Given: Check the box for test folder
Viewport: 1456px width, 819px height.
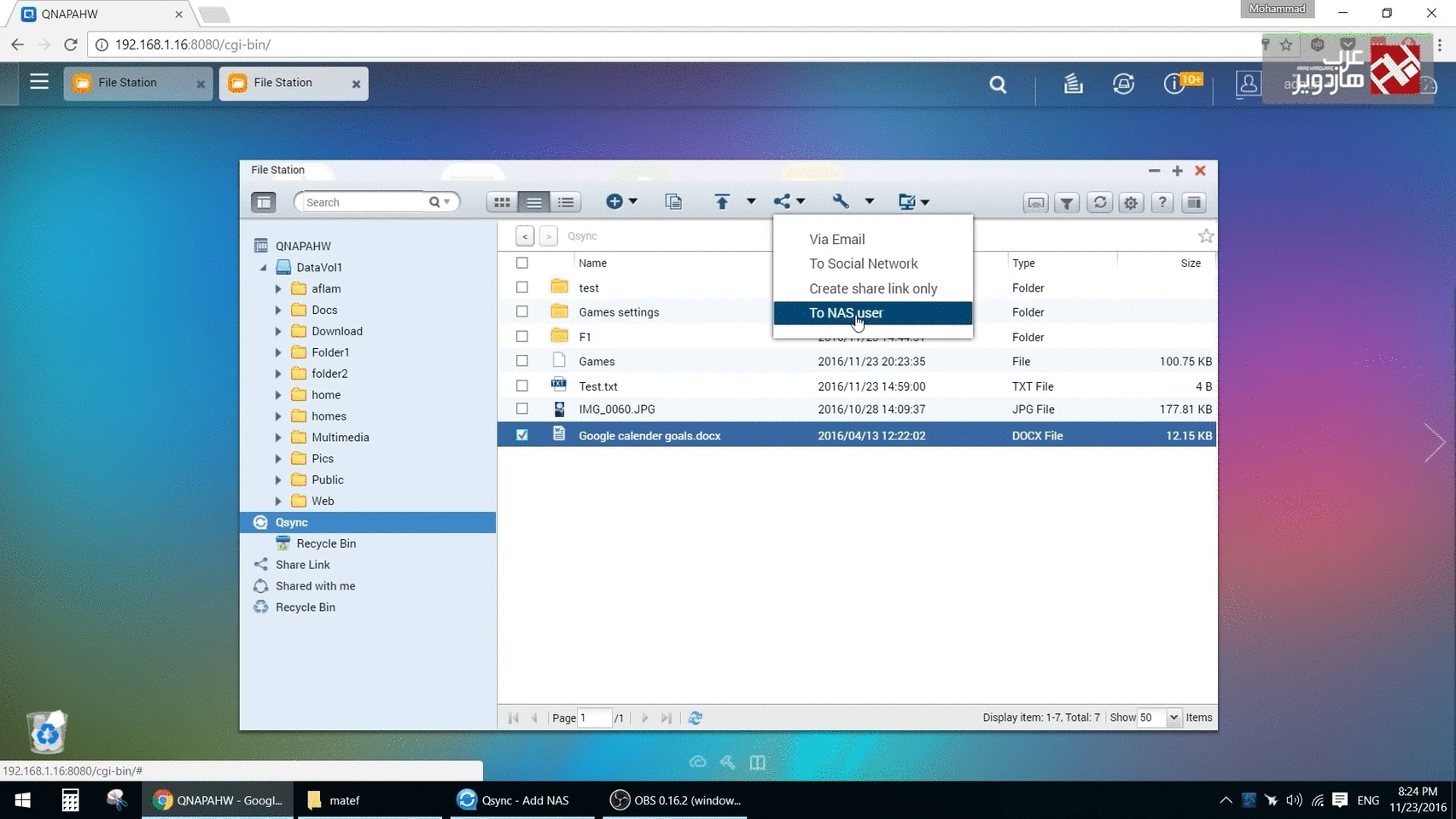Looking at the screenshot, I should (522, 288).
